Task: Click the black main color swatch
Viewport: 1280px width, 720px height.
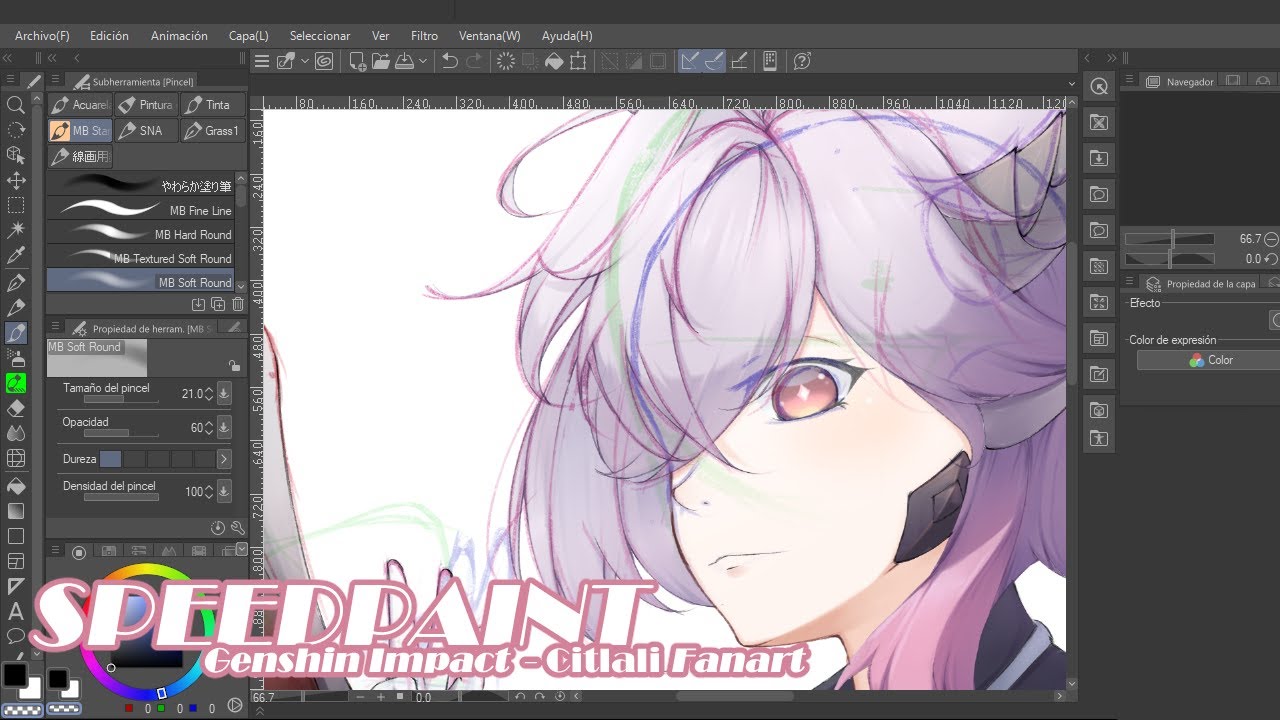Action: click(14, 674)
